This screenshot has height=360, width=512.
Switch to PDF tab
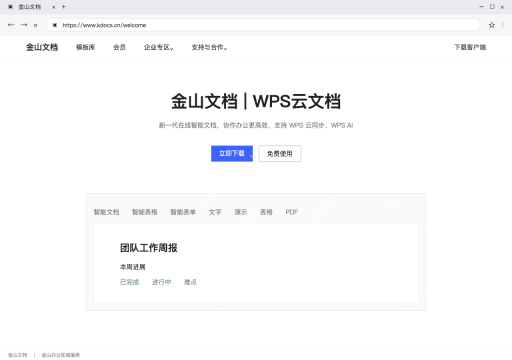tap(292, 212)
